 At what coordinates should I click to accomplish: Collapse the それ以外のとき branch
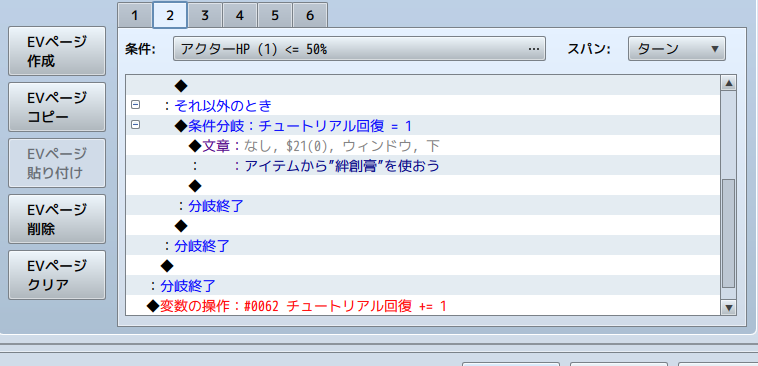pos(136,104)
